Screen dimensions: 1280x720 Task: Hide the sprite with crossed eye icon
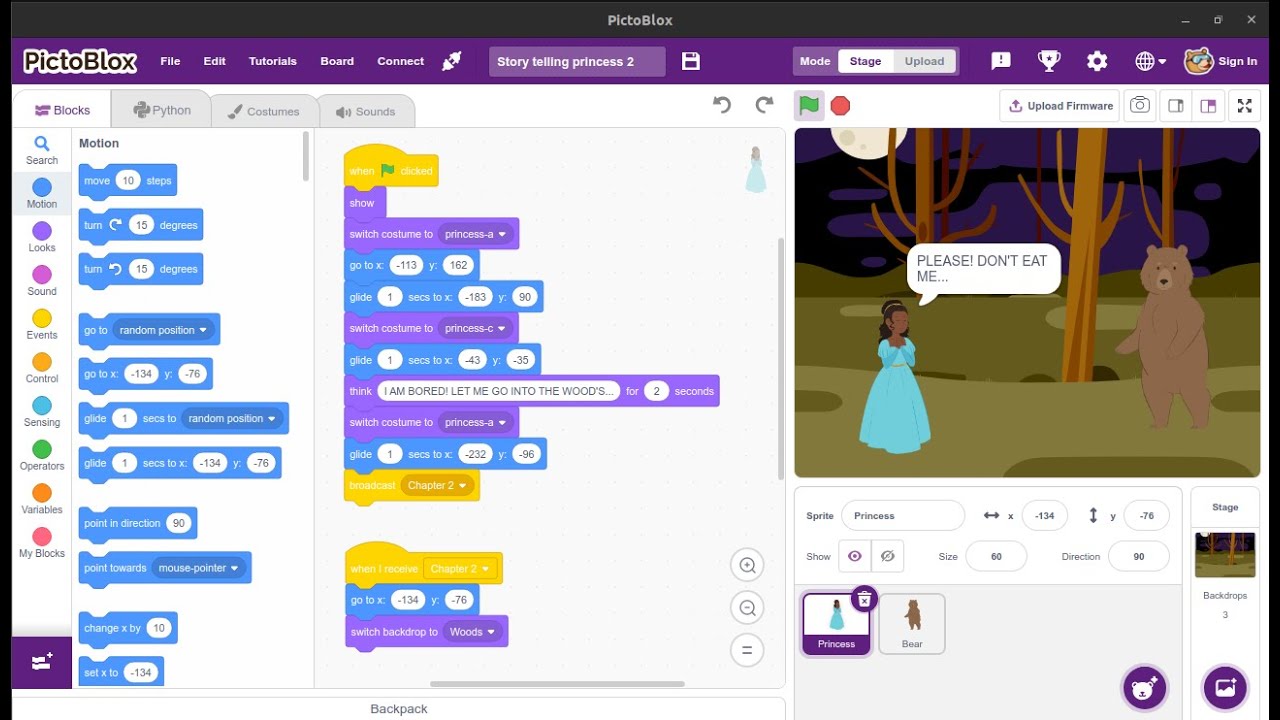(887, 556)
